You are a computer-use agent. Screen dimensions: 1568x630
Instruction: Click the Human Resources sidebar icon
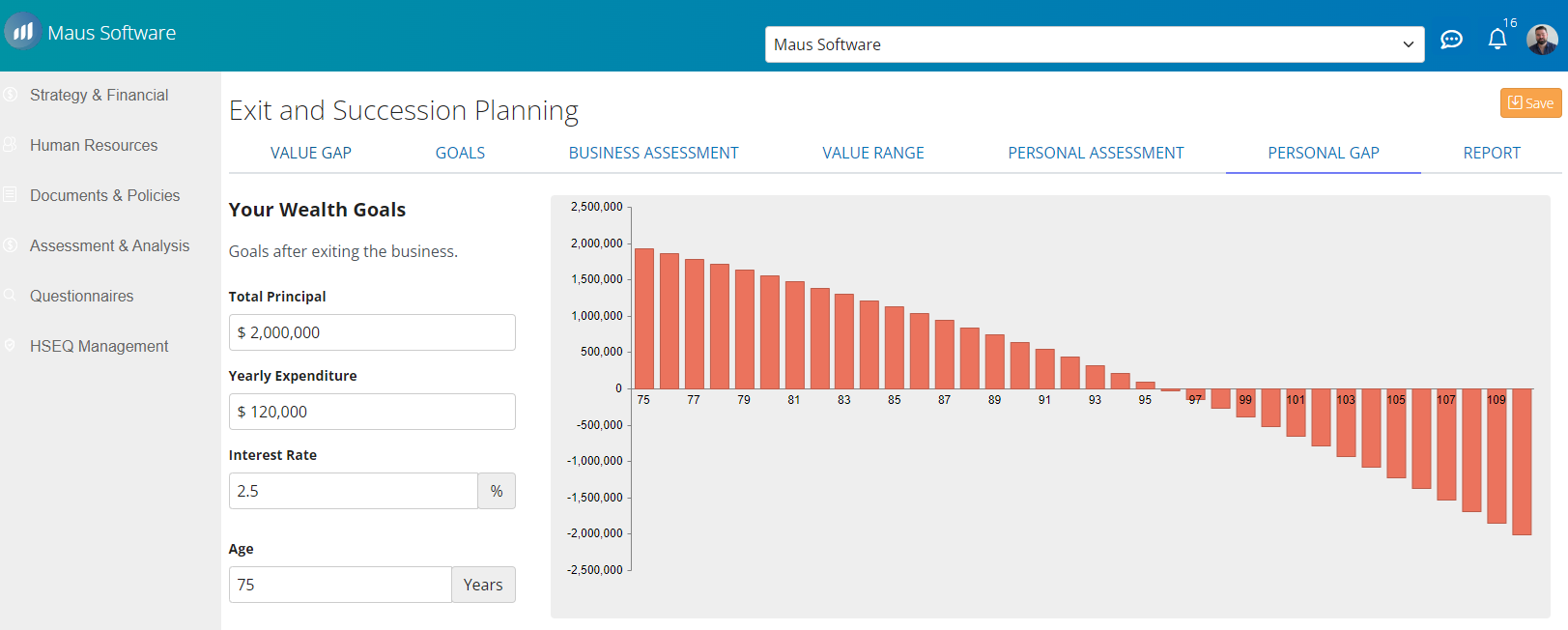click(x=11, y=145)
